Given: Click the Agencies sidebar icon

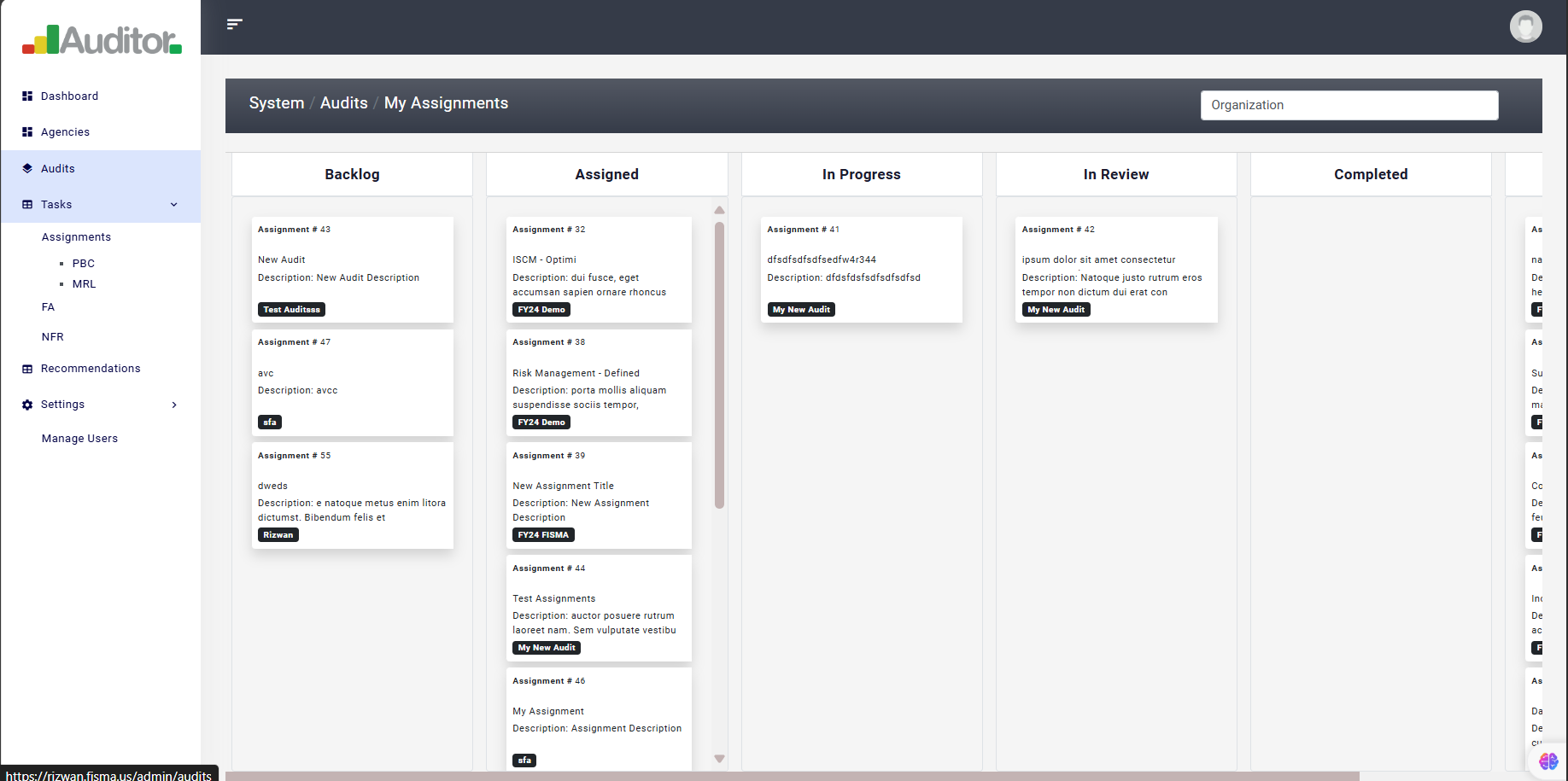Looking at the screenshot, I should click(27, 132).
